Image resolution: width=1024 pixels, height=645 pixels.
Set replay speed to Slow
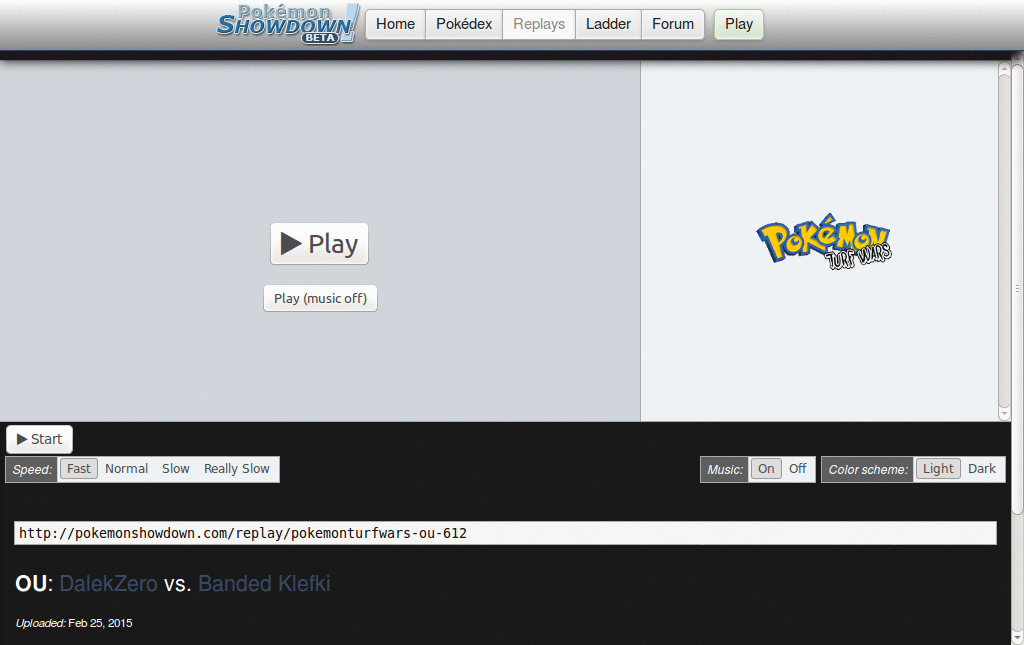176,469
